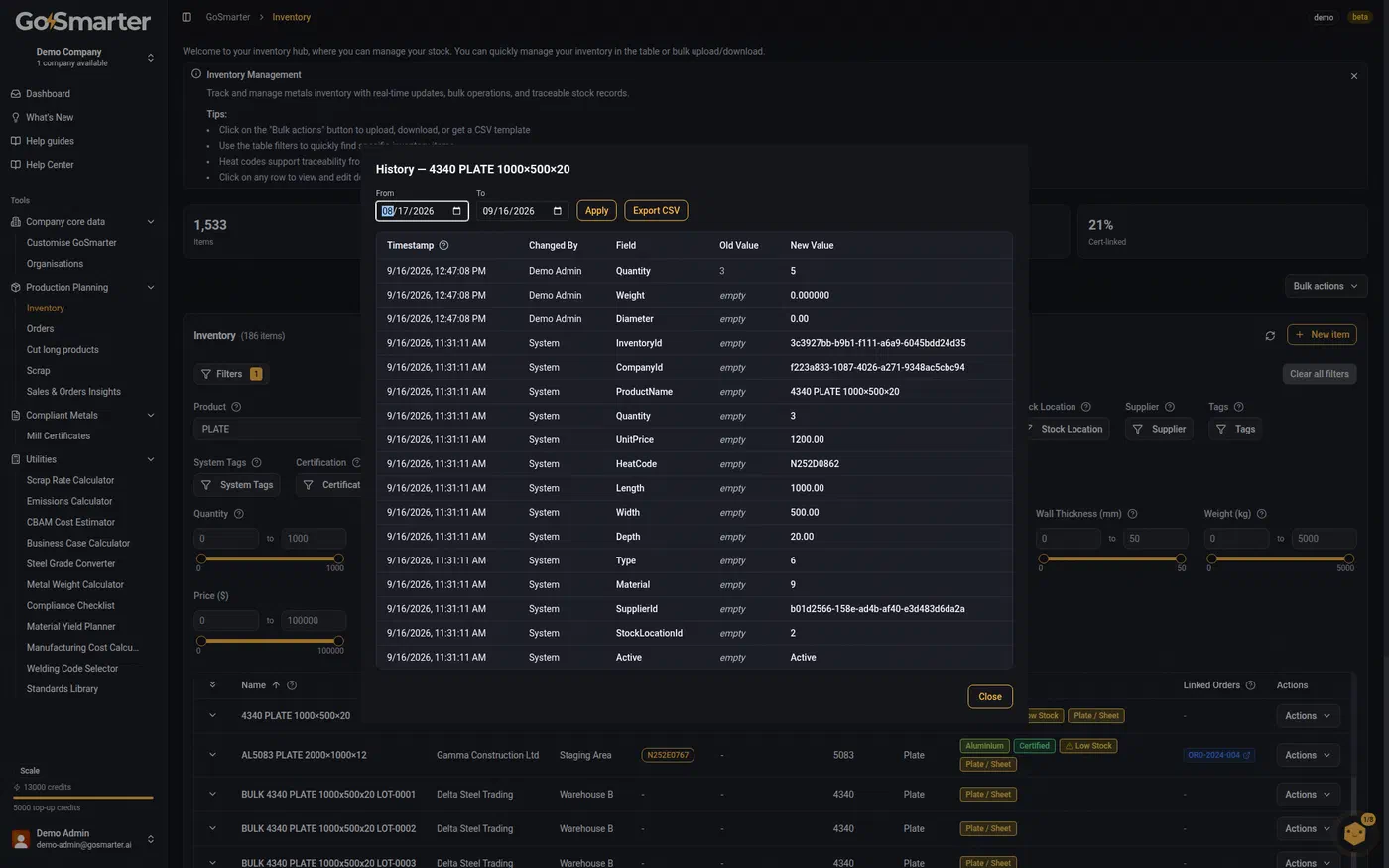Click the Supplier filter help icon

click(1170, 407)
